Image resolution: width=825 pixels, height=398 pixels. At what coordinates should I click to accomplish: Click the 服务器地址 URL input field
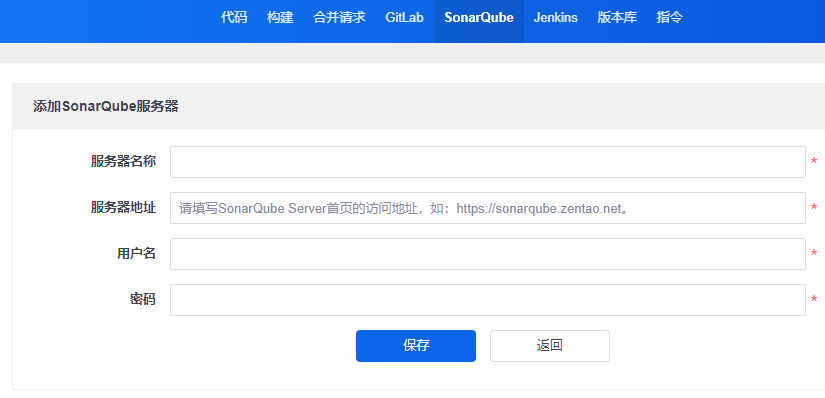(x=488, y=208)
